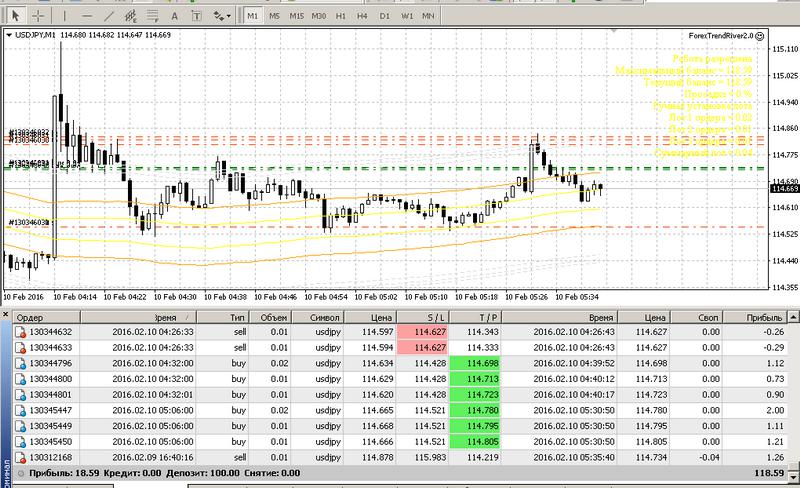The image size is (800, 488).
Task: Pick the vertical line drawing tool
Action: (x=67, y=16)
